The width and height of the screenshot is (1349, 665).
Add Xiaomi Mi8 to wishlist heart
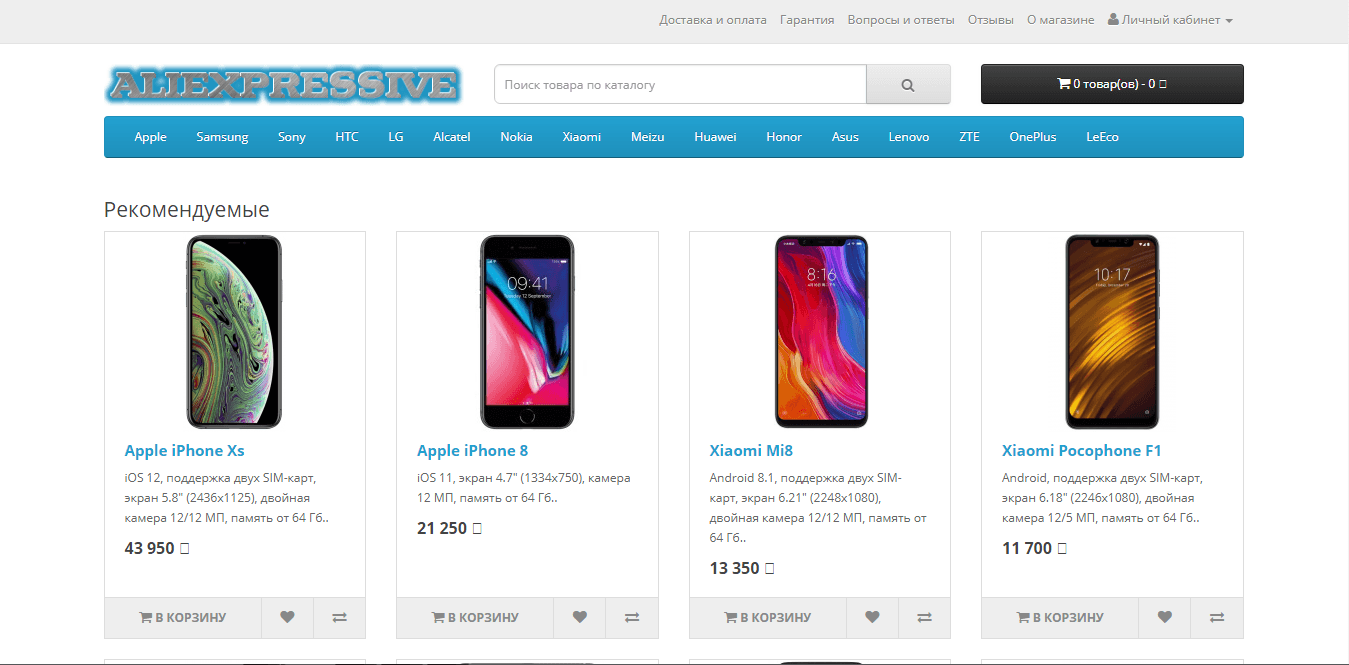point(872,617)
